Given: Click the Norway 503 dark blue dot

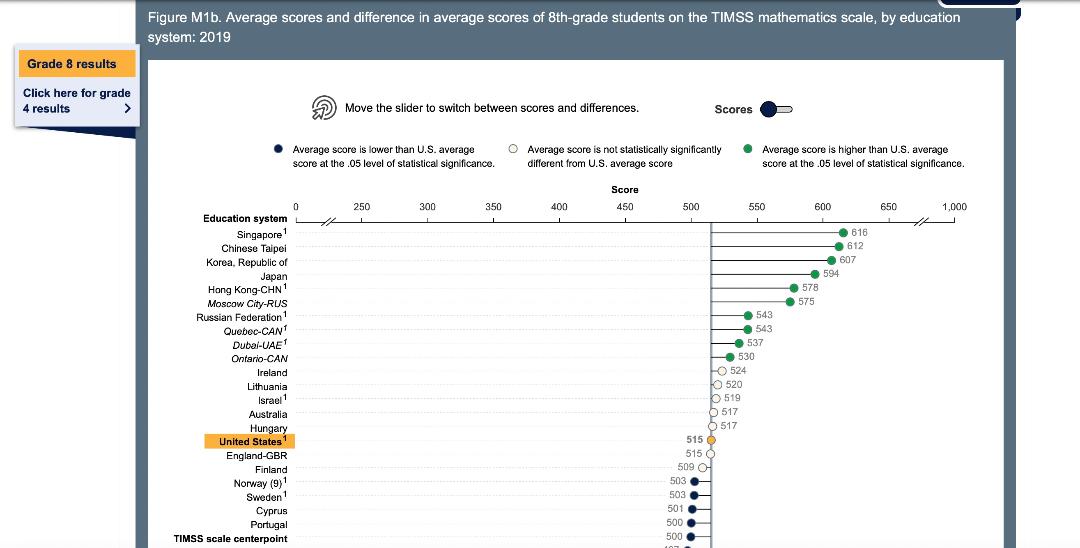Looking at the screenshot, I should [x=694, y=481].
